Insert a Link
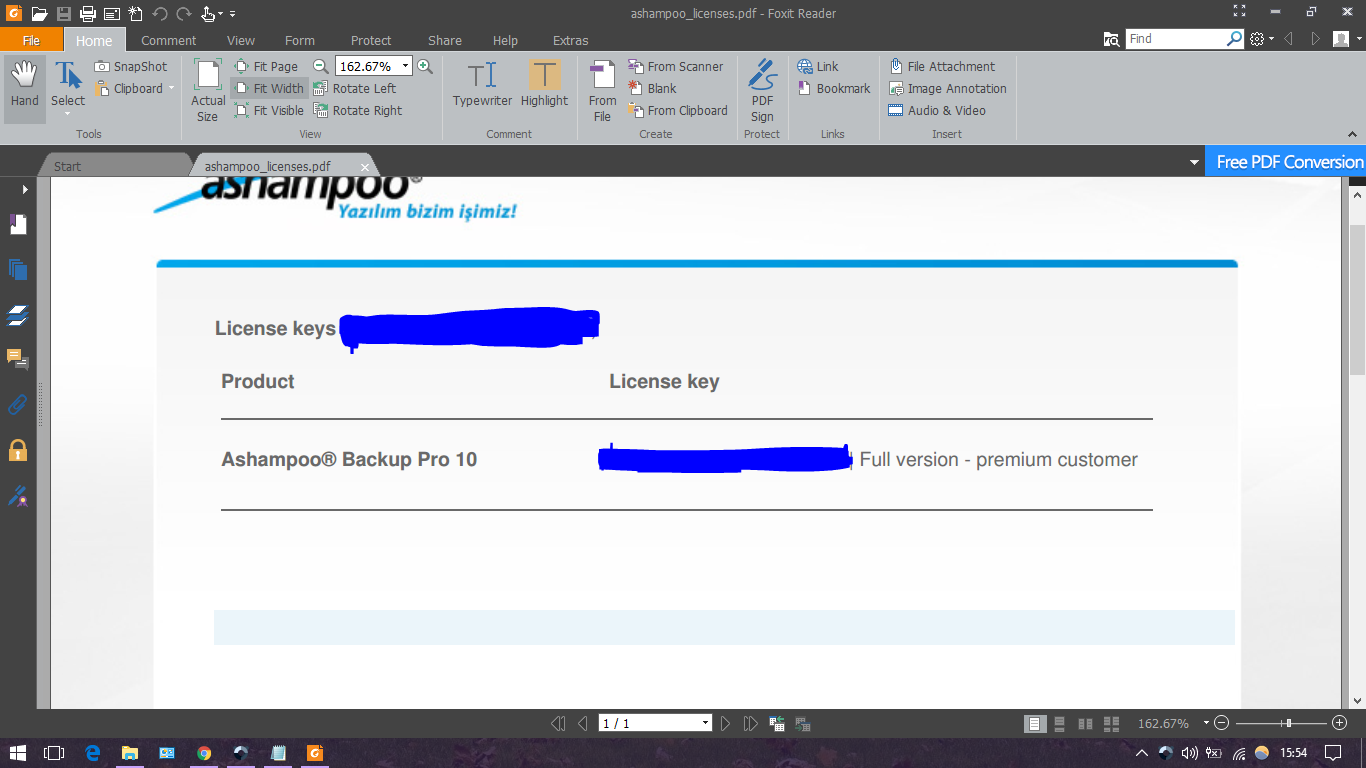Image resolution: width=1366 pixels, height=768 pixels. 818,66
